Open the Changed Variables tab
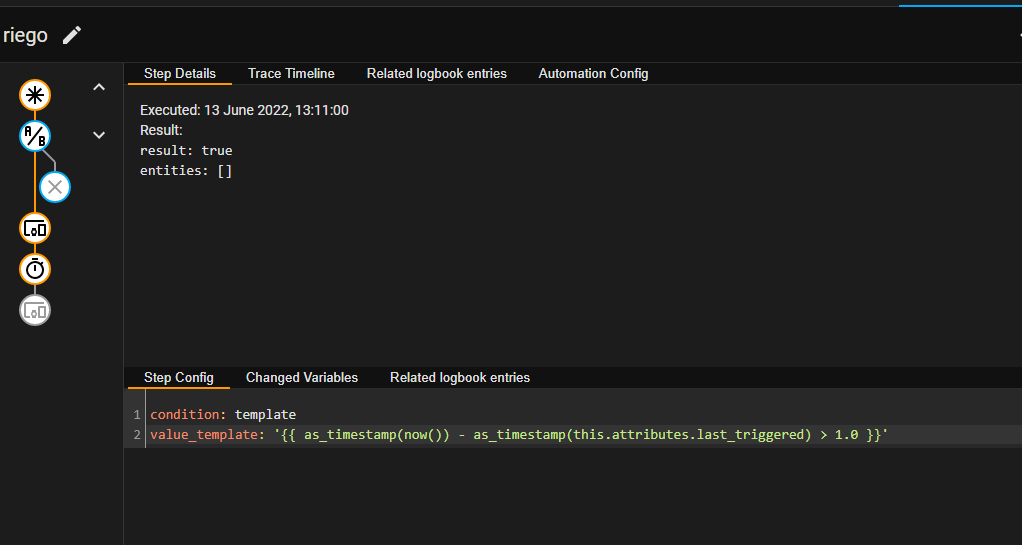 pyautogui.click(x=302, y=377)
